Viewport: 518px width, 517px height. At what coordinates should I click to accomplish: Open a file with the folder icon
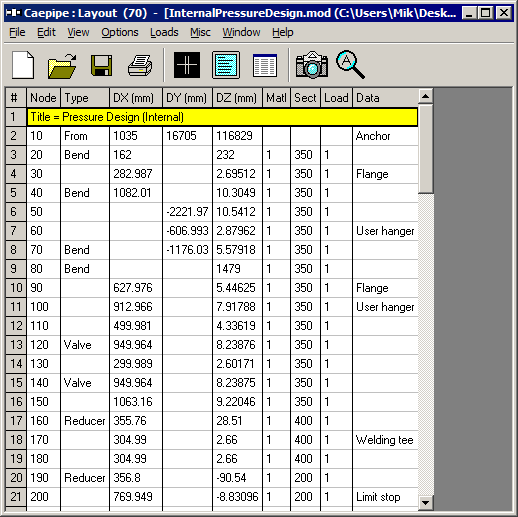pos(62,66)
